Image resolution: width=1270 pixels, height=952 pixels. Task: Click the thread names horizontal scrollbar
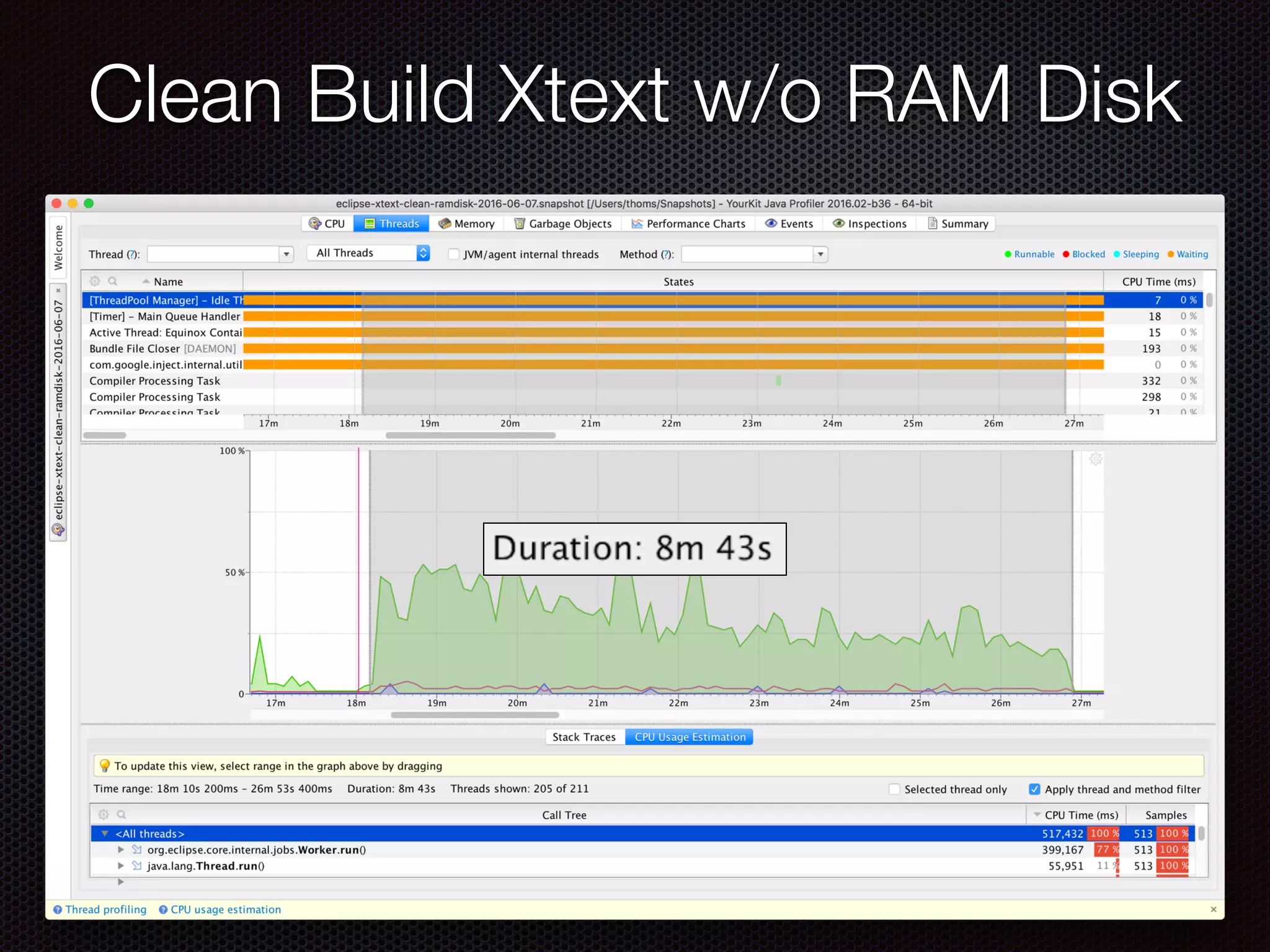tap(105, 435)
